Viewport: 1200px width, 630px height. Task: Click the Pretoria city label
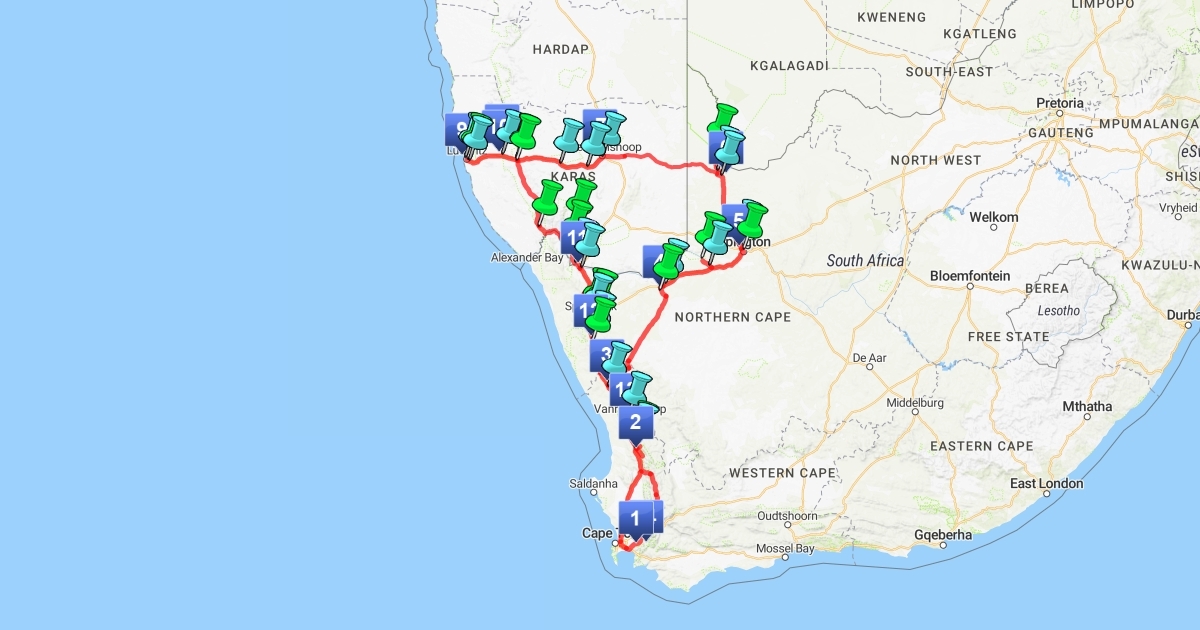[x=1059, y=103]
